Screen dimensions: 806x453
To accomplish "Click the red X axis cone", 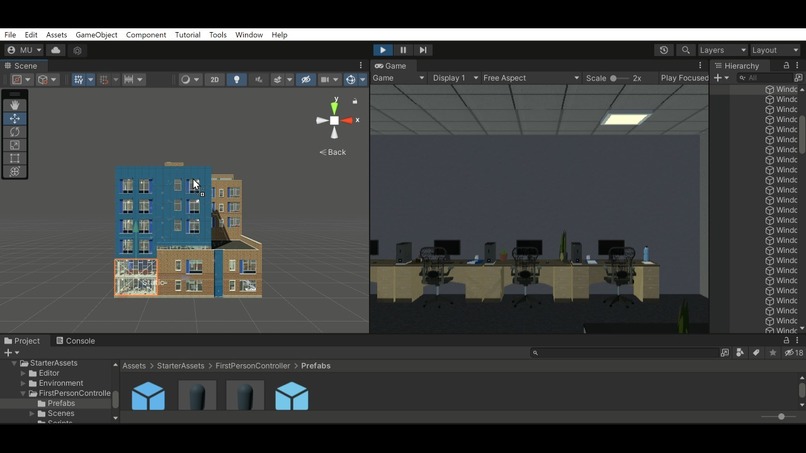I will [347, 120].
